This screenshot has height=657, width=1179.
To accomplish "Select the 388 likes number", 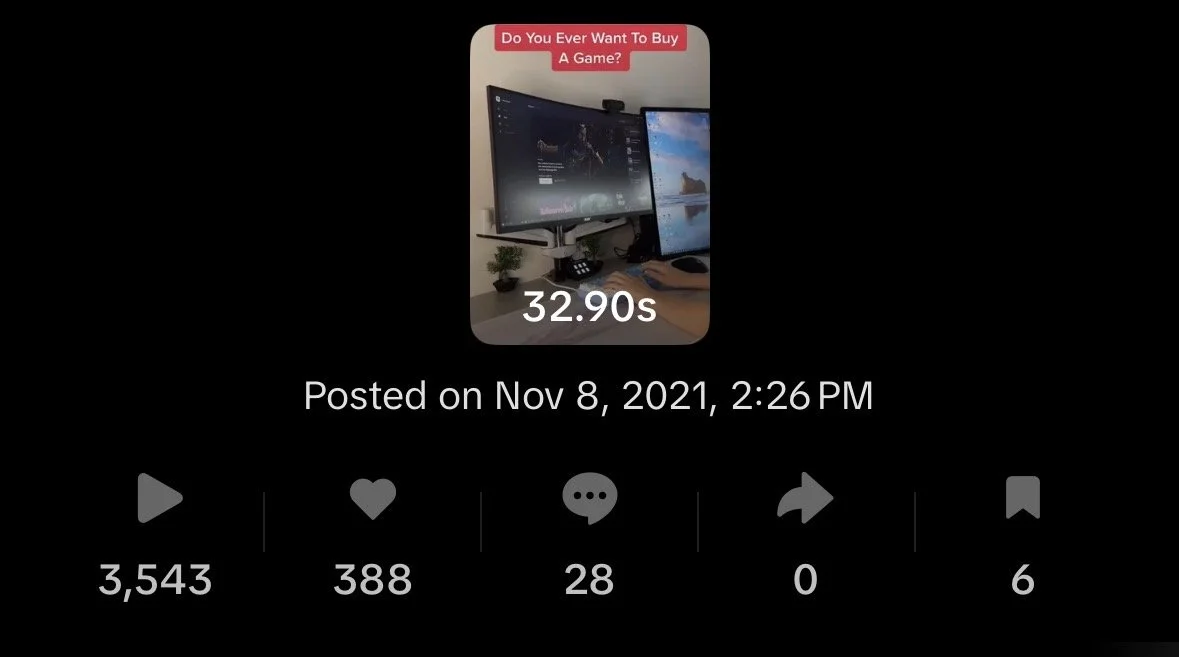I will (373, 580).
